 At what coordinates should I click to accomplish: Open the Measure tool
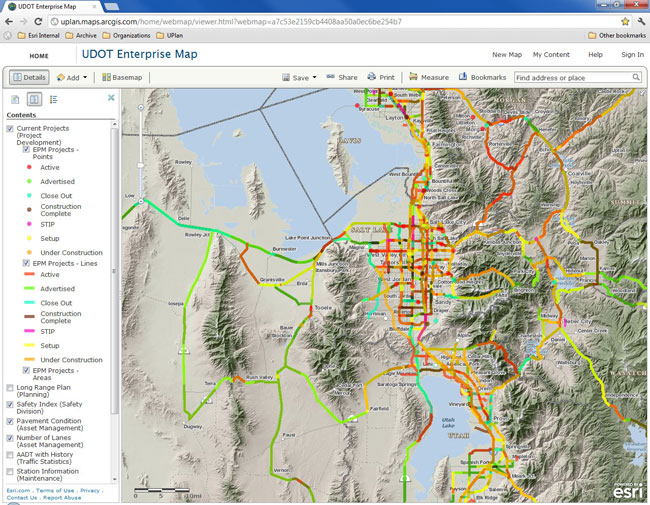(x=429, y=78)
